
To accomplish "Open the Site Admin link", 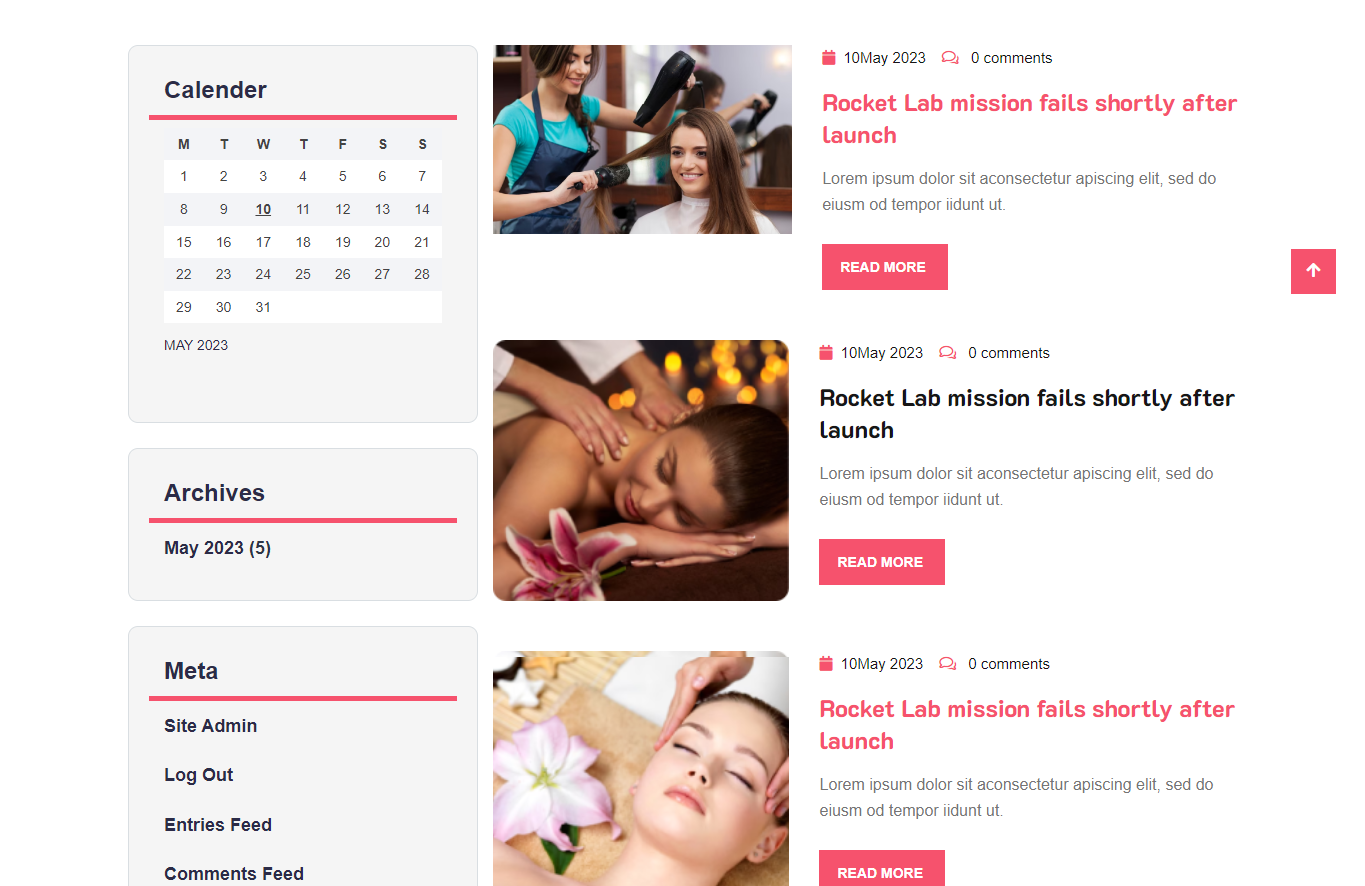I will (x=211, y=726).
